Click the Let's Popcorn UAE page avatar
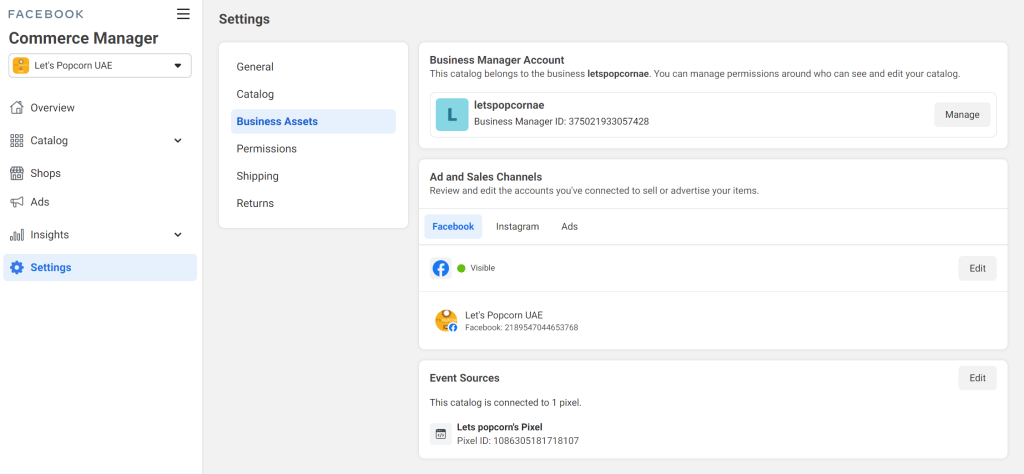1024x474 pixels. (x=446, y=321)
